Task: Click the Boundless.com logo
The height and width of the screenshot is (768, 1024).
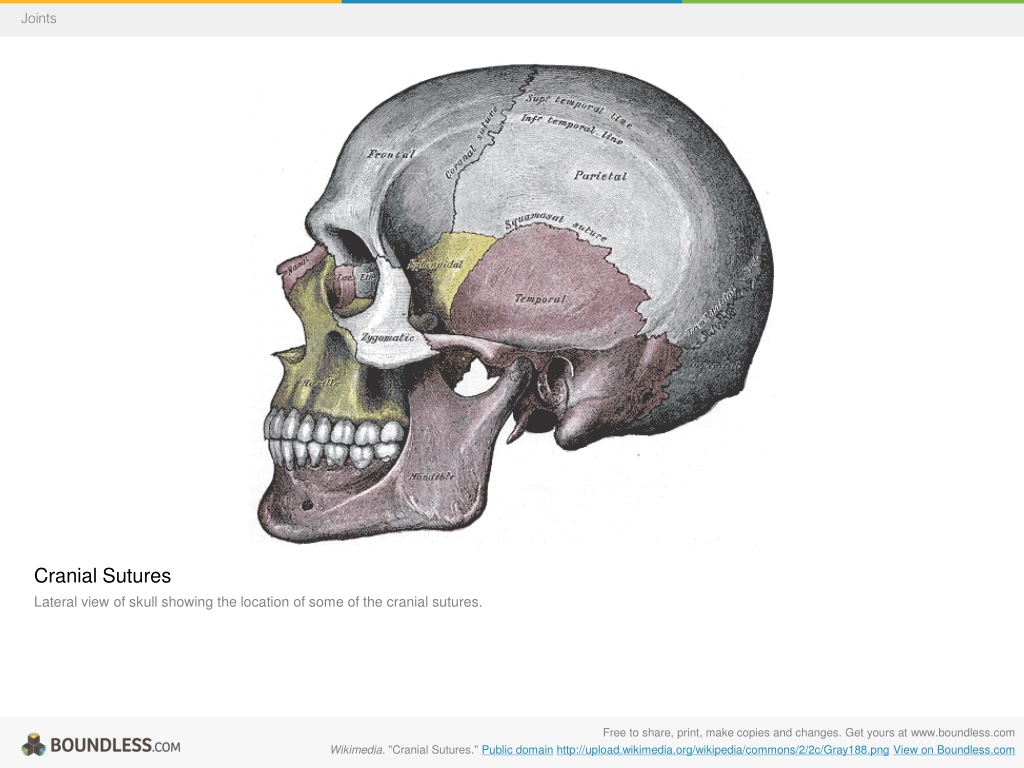Action: 101,745
